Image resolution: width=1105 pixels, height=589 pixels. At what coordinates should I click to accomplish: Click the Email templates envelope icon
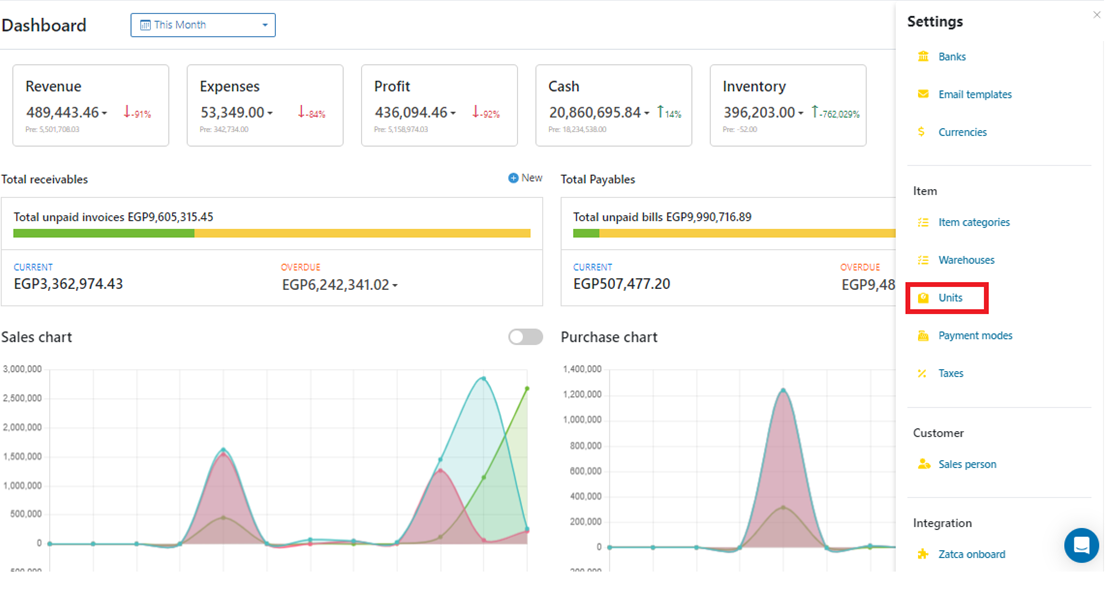point(922,95)
